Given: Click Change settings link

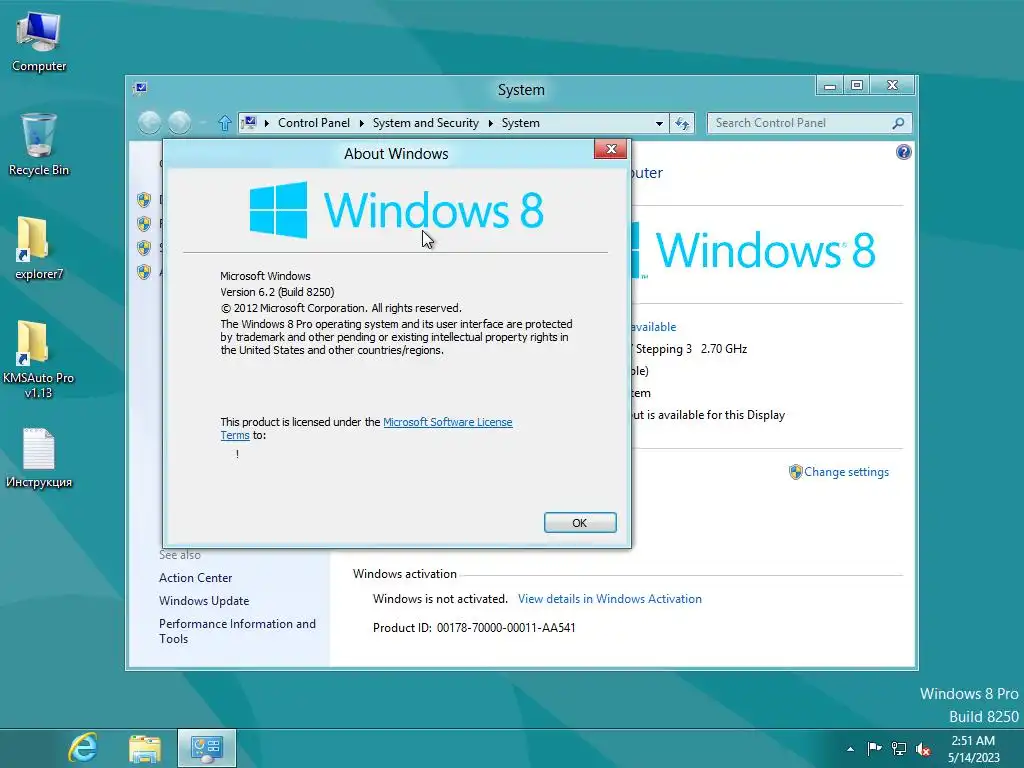Looking at the screenshot, I should tap(846, 472).
